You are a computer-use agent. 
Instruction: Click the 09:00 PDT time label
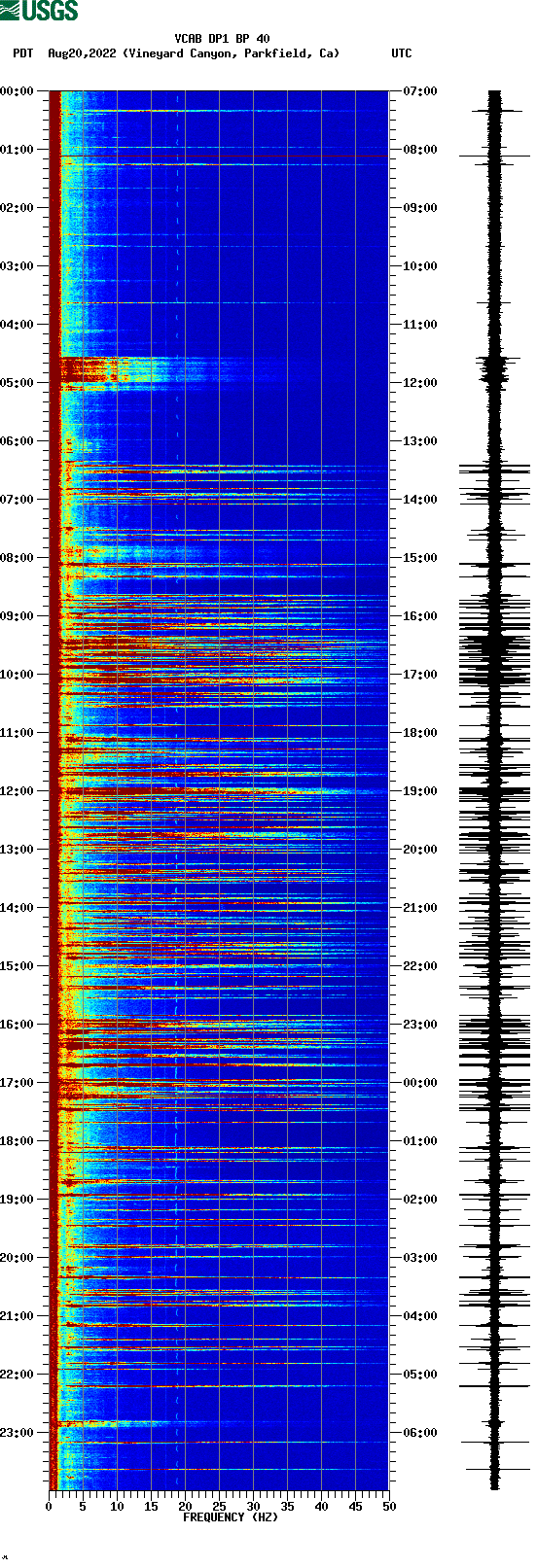[17, 616]
